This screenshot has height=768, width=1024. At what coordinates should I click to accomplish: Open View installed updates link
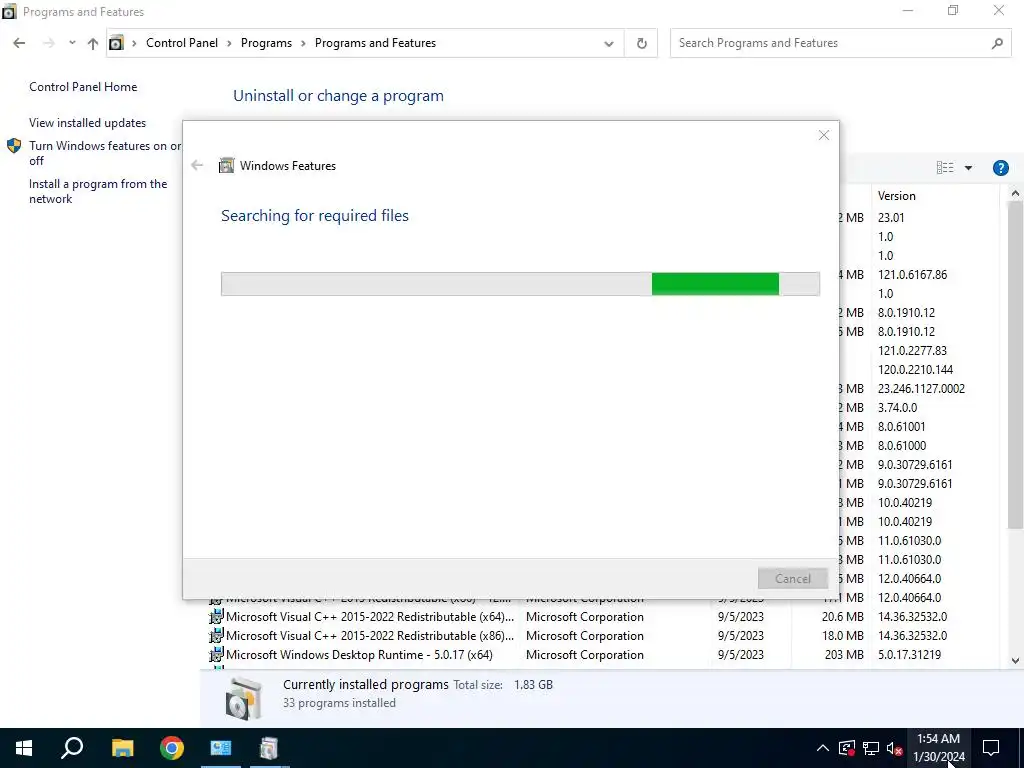88,123
